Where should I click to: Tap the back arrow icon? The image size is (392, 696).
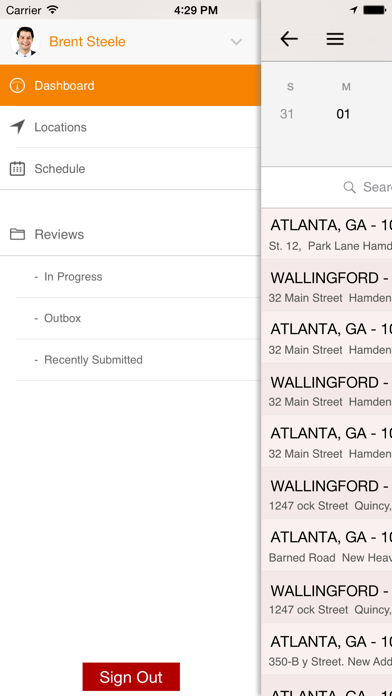(289, 40)
